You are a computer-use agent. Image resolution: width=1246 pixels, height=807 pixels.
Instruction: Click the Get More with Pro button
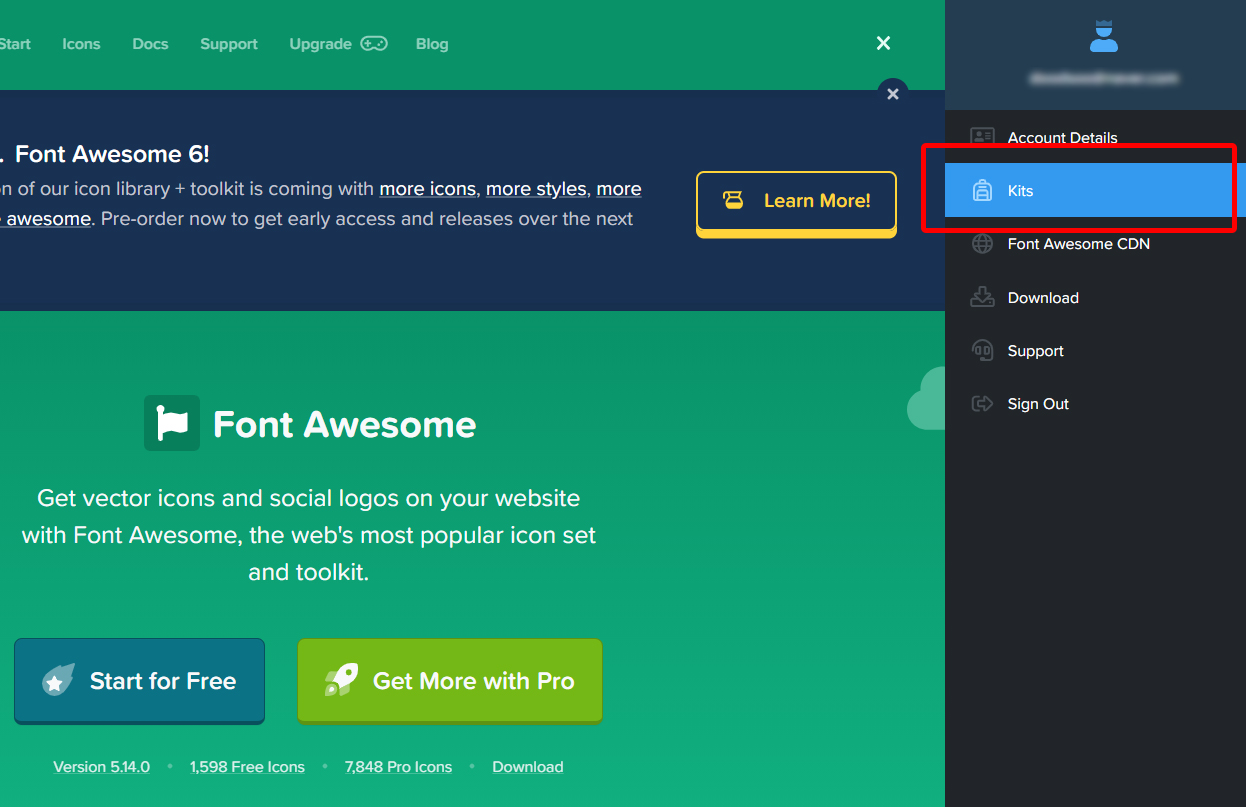(450, 681)
